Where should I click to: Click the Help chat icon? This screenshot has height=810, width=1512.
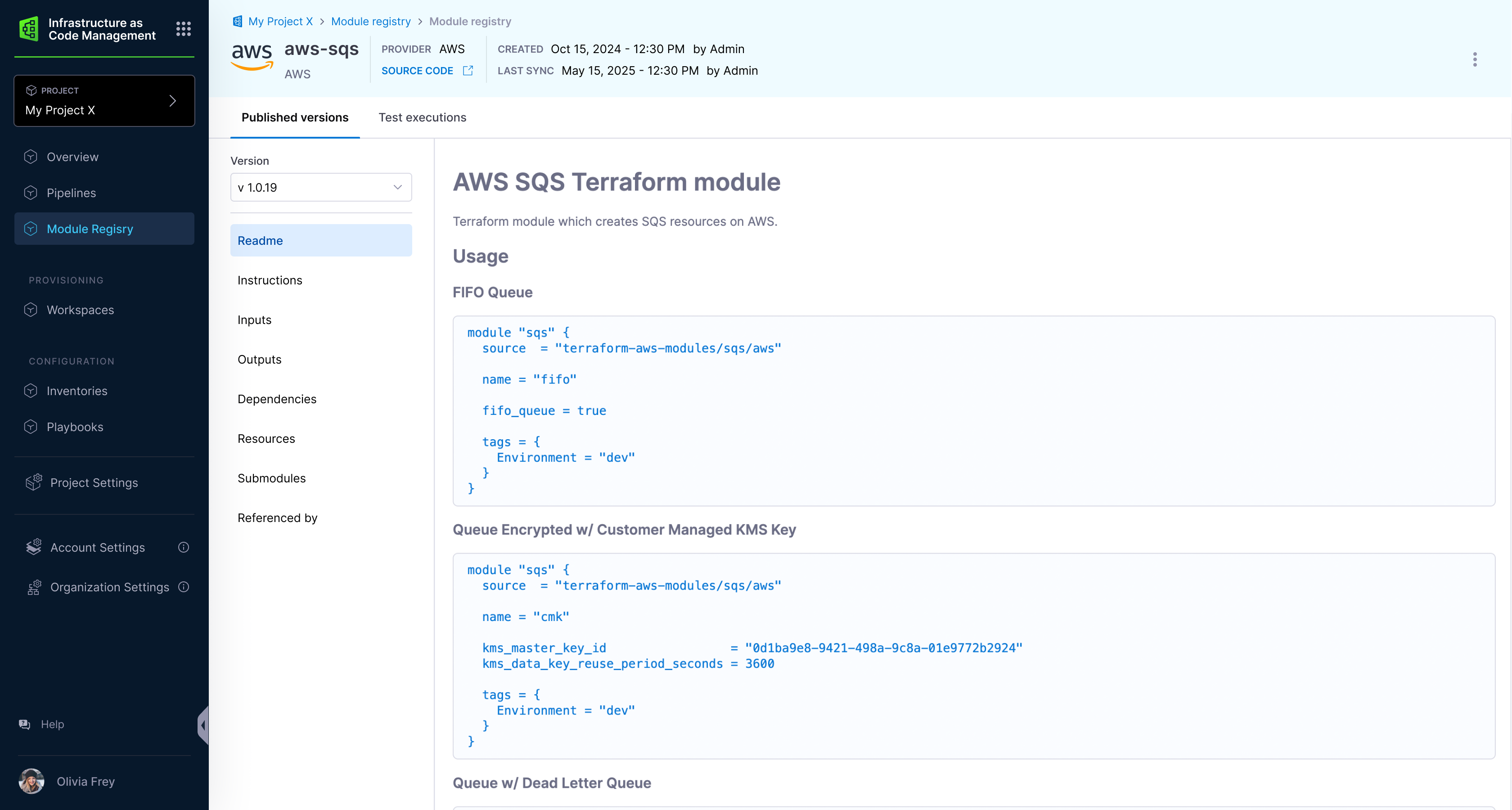click(x=25, y=724)
